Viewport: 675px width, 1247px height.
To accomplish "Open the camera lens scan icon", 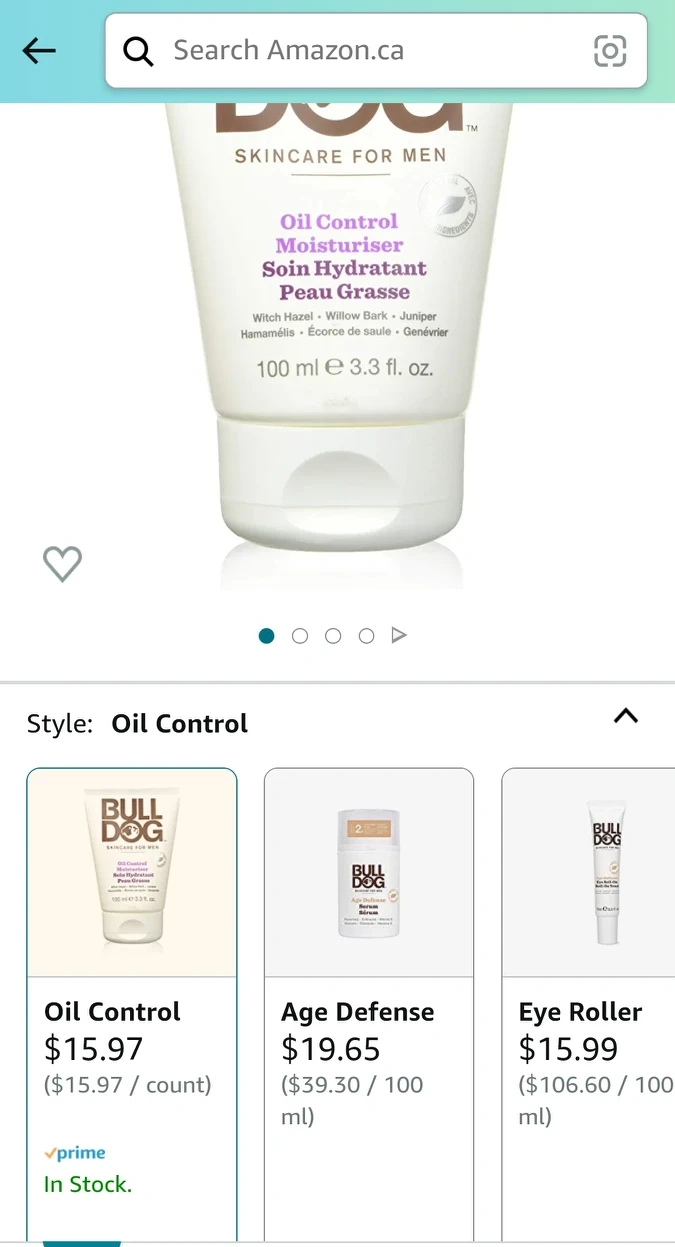I will coord(610,50).
